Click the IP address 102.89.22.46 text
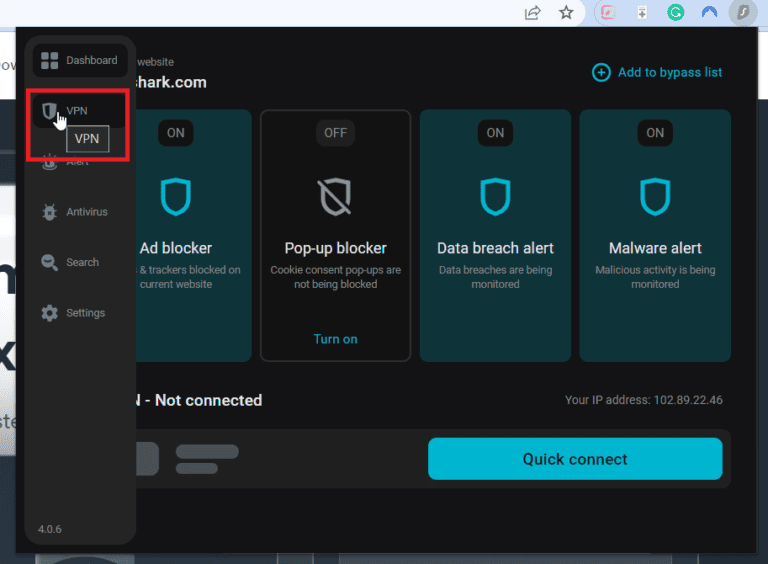The image size is (768, 564). [688, 400]
